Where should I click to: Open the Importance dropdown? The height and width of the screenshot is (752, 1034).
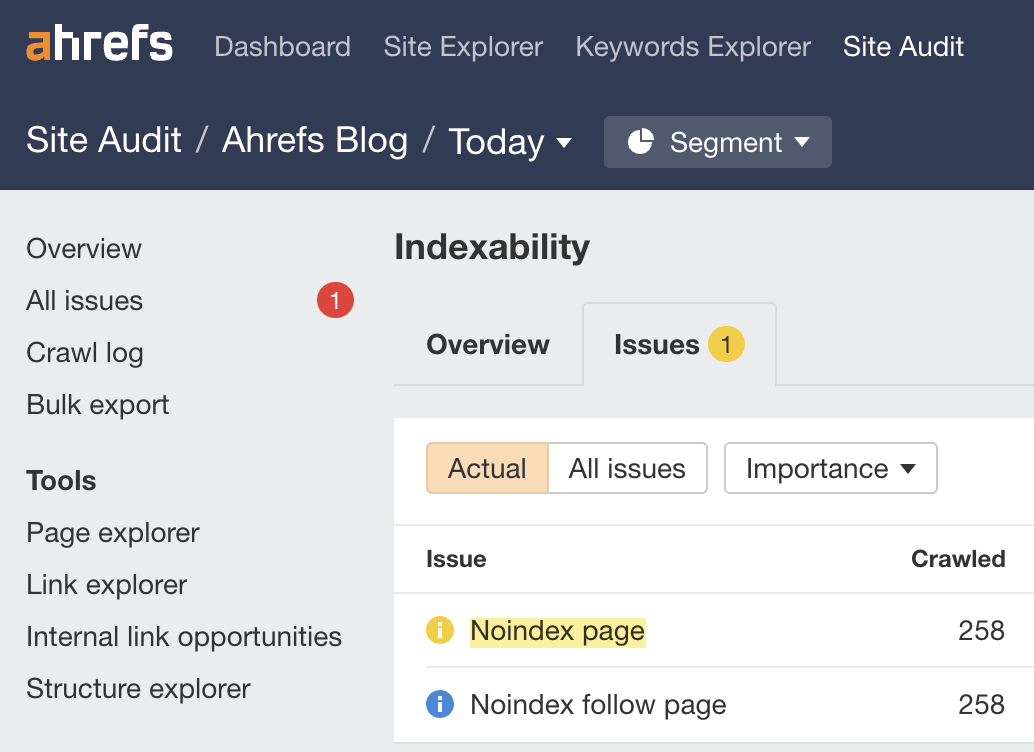(830, 468)
